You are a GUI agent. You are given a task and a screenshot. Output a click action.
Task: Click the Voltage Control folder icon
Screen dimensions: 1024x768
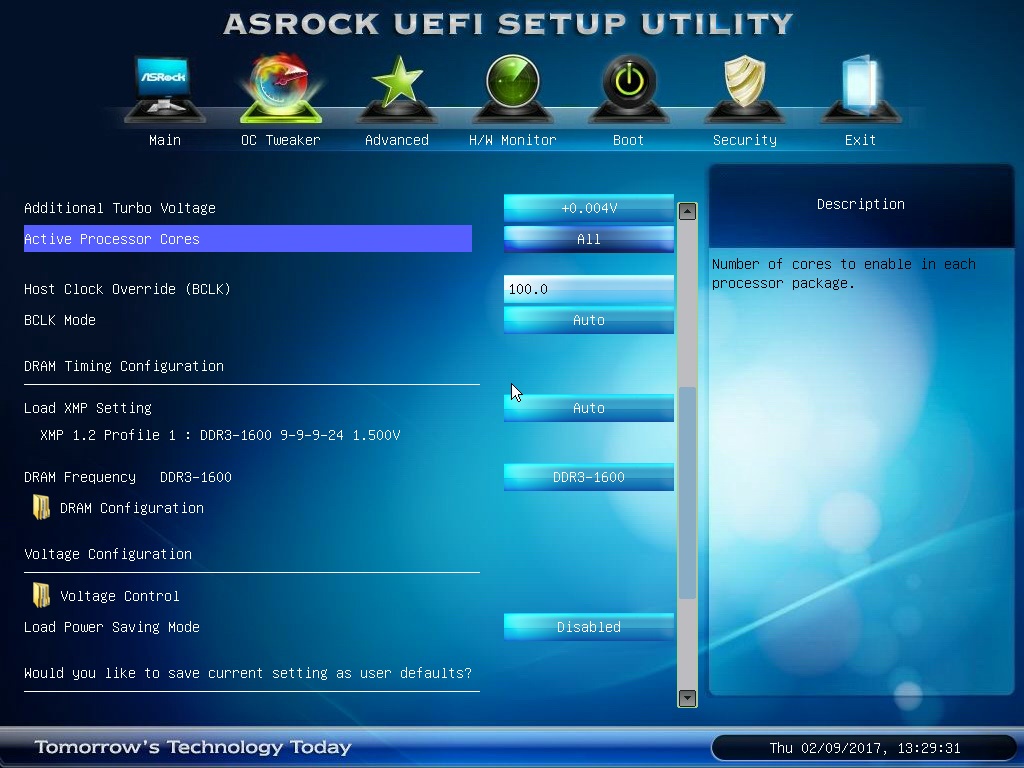click(41, 596)
